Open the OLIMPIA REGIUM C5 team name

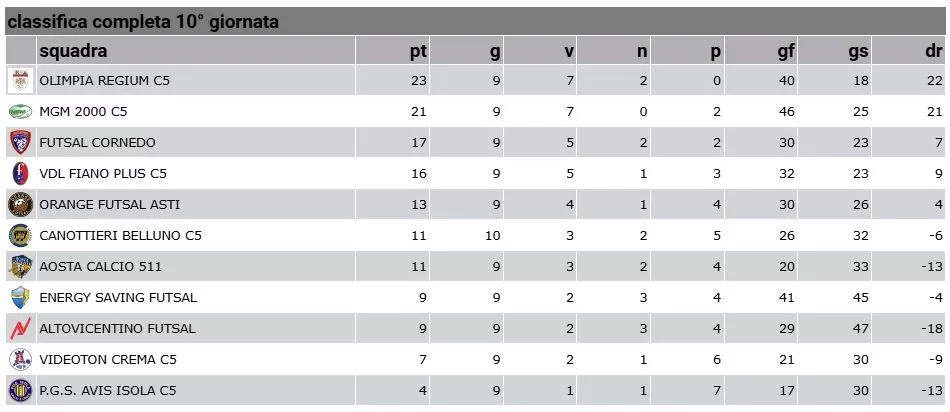point(105,81)
